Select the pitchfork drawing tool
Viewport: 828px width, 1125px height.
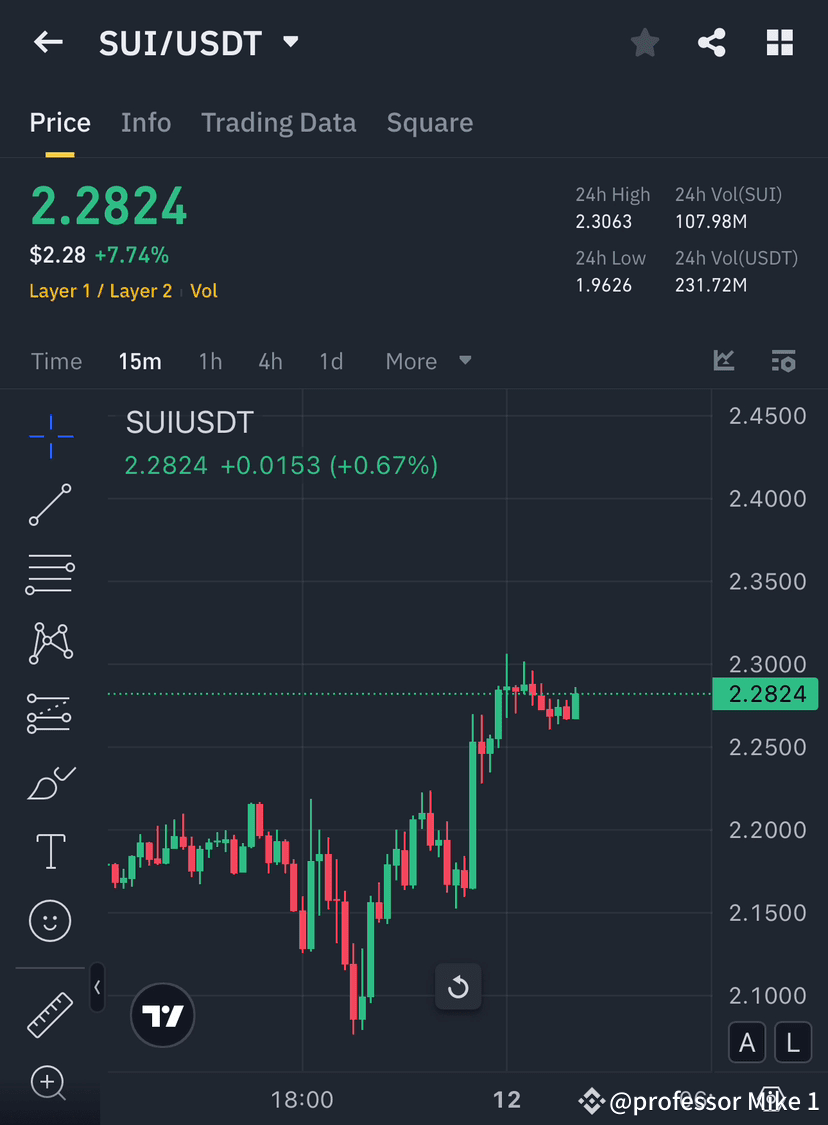(50, 642)
